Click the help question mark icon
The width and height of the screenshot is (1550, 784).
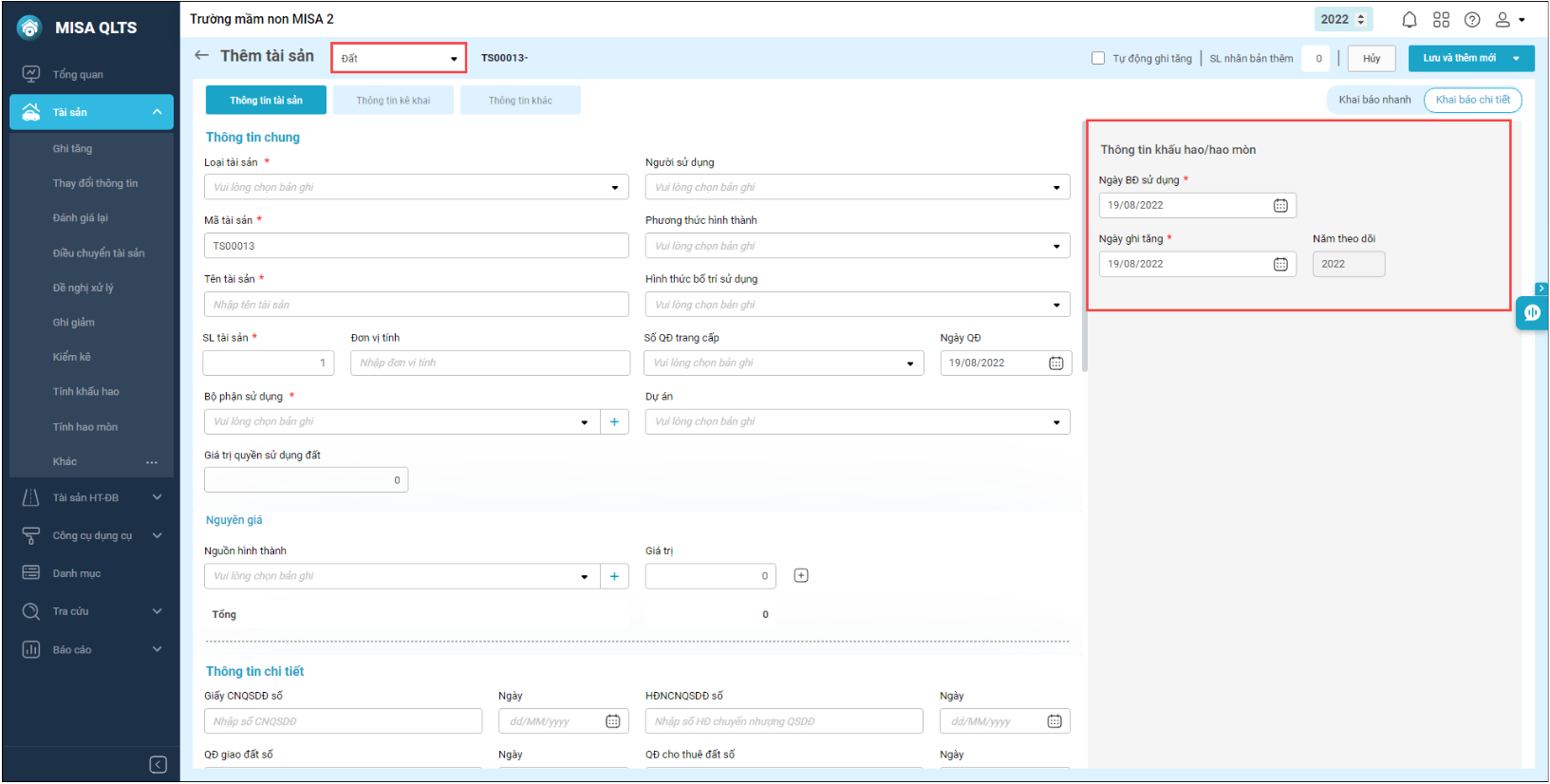(1472, 20)
